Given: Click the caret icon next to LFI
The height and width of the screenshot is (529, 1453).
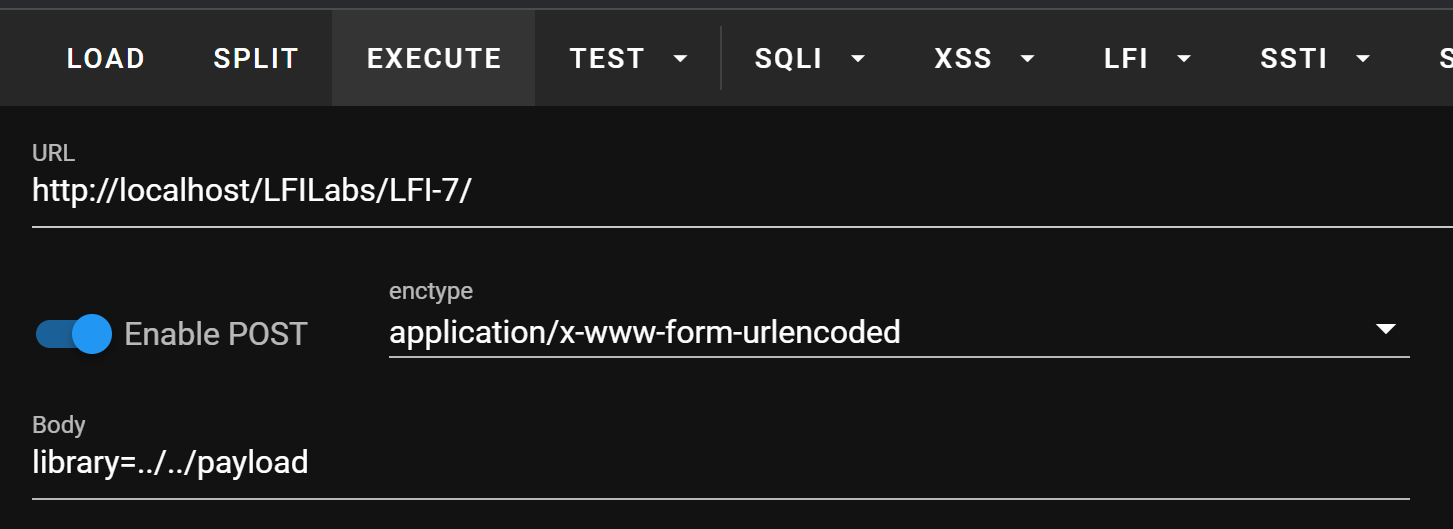Looking at the screenshot, I should tap(1184, 59).
